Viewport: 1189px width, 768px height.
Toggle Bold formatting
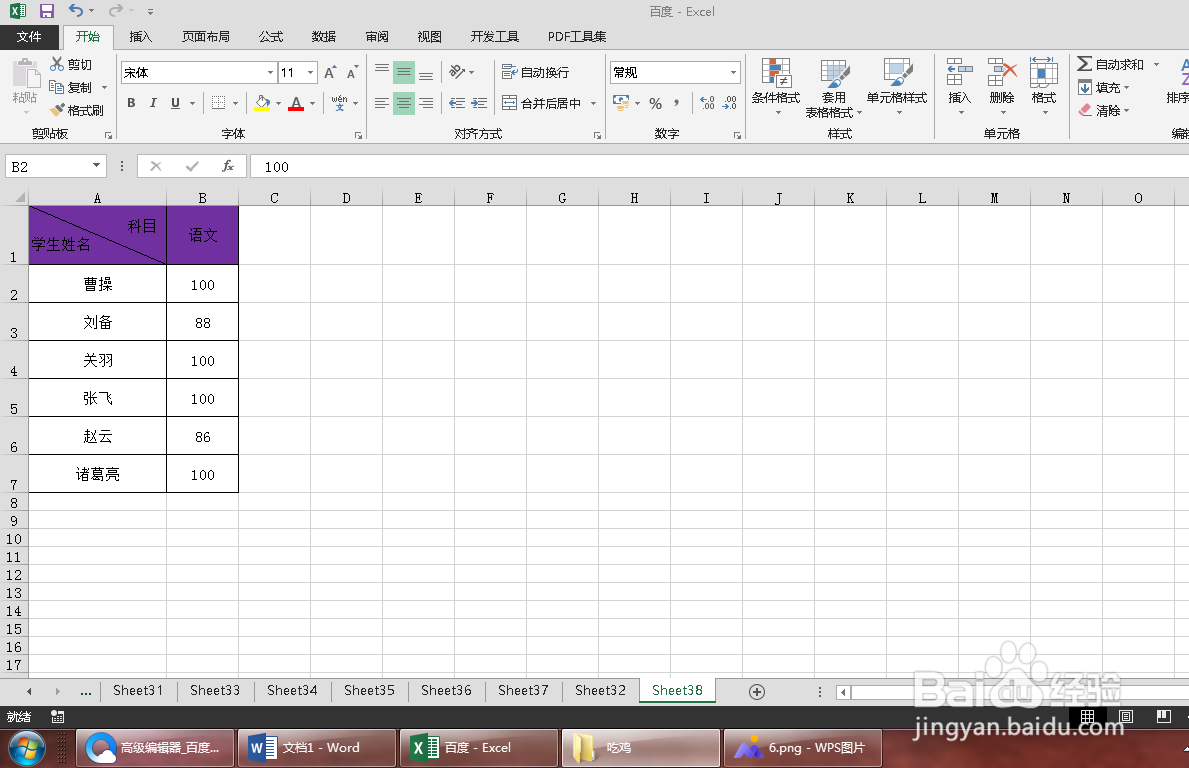pos(131,102)
